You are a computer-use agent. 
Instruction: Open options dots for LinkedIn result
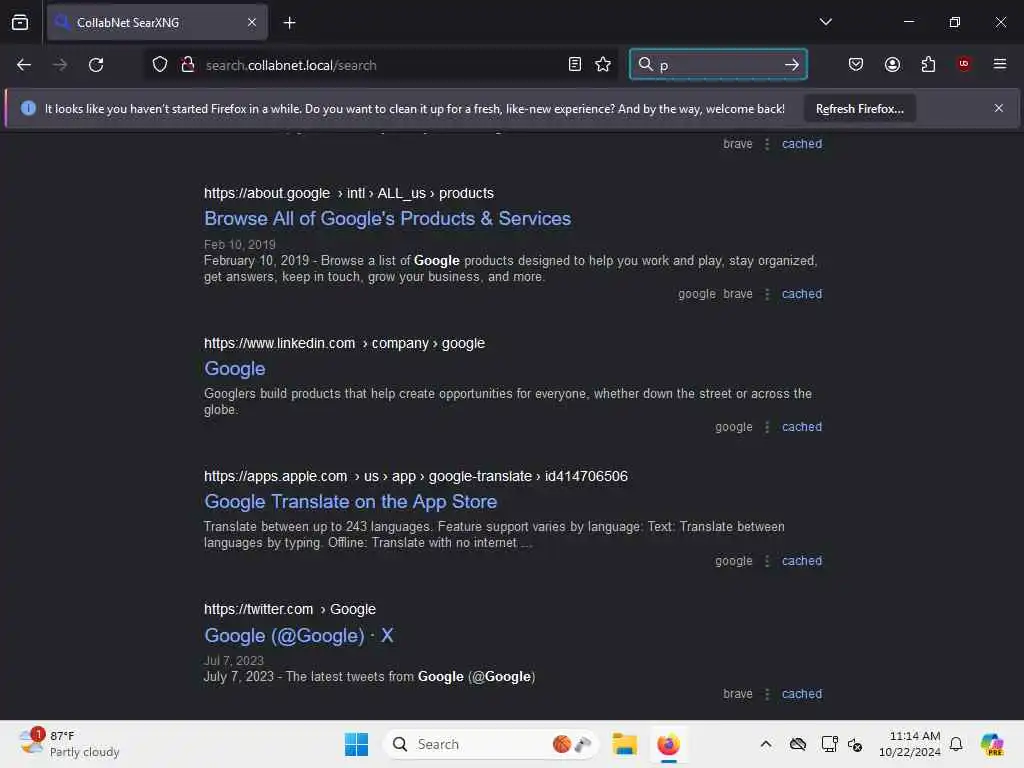tap(767, 427)
